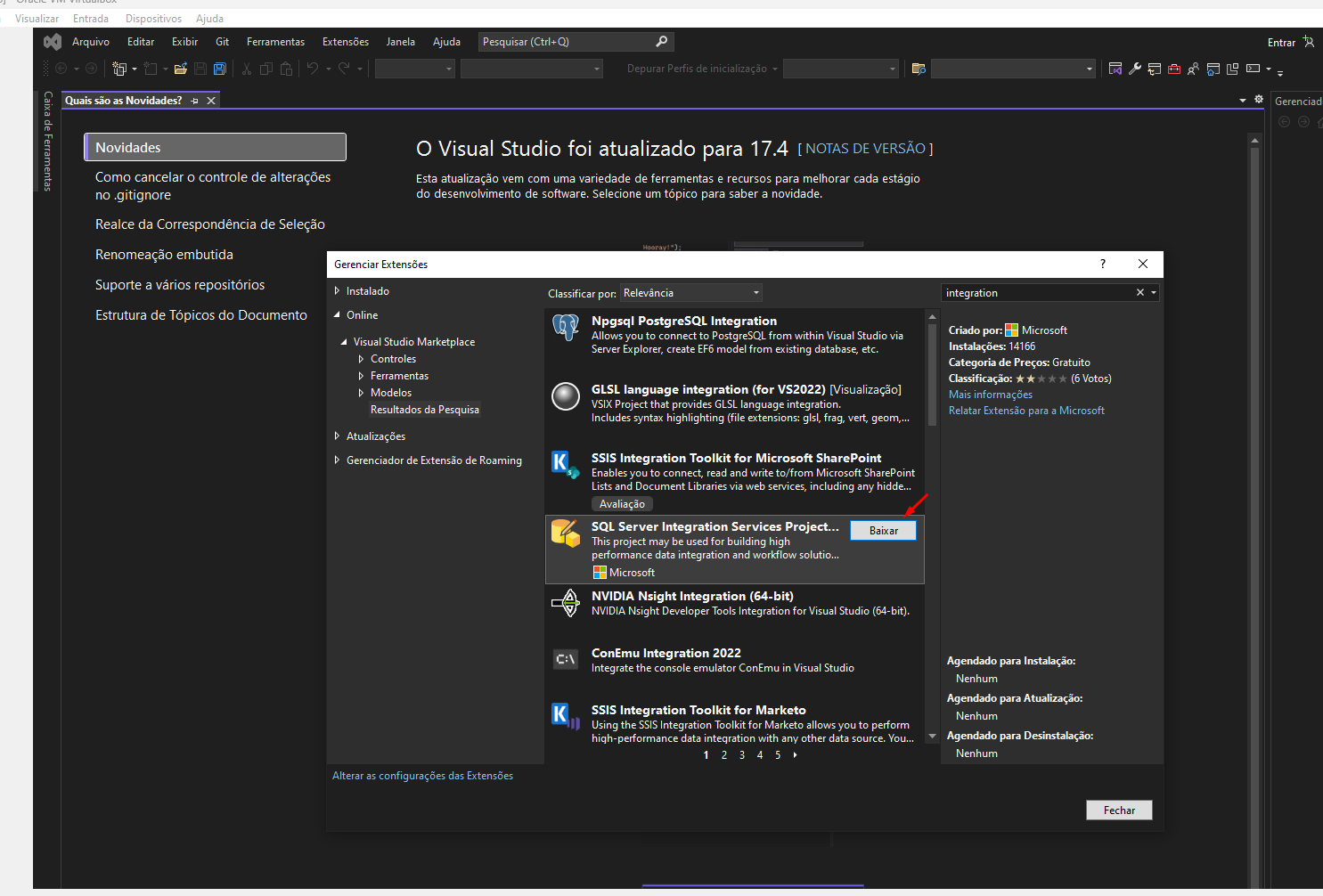The height and width of the screenshot is (896, 1323).
Task: Click the Redo arrow toolbar icon
Action: tap(344, 69)
